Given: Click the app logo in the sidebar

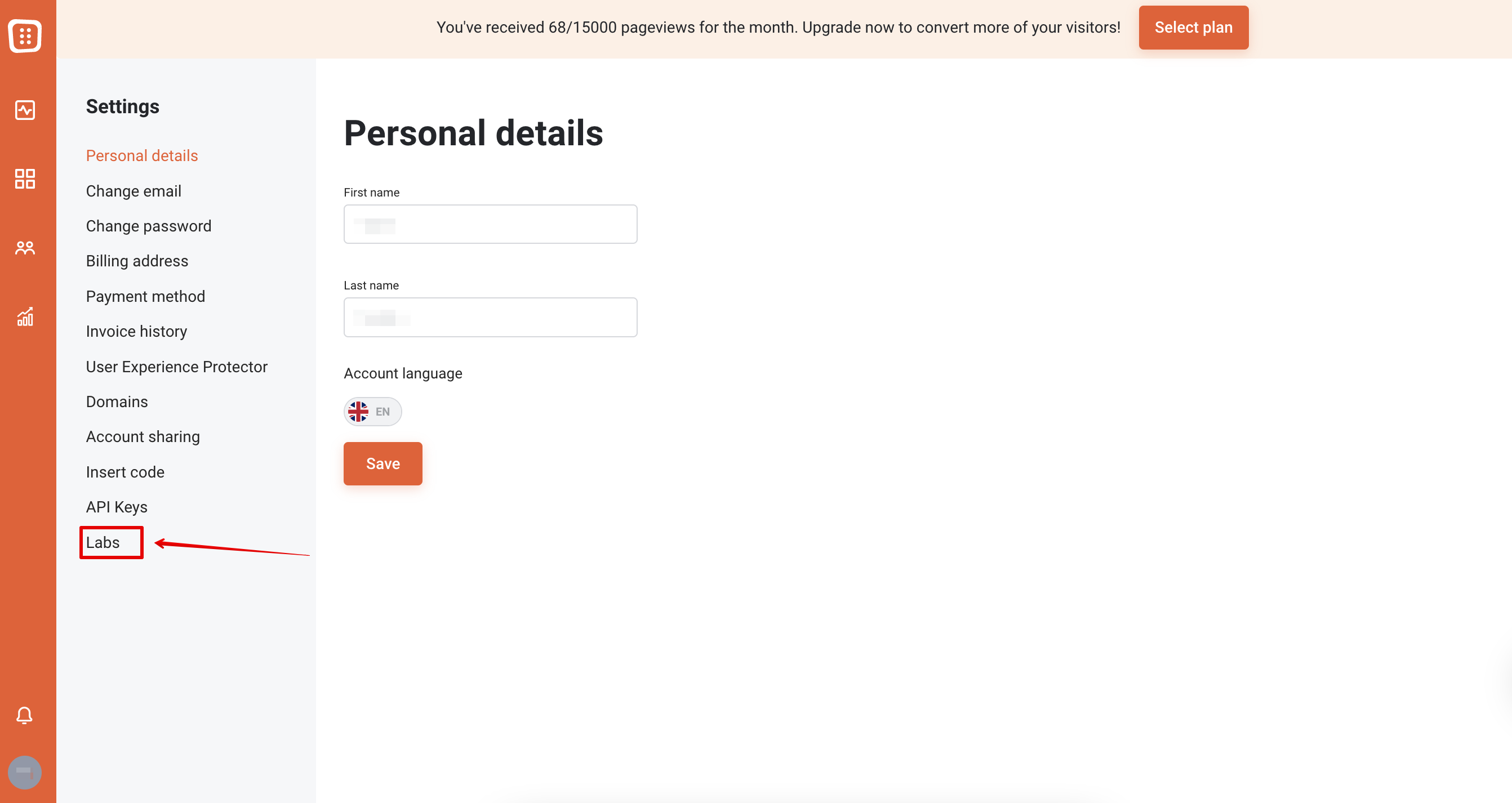Looking at the screenshot, I should pyautogui.click(x=25, y=36).
